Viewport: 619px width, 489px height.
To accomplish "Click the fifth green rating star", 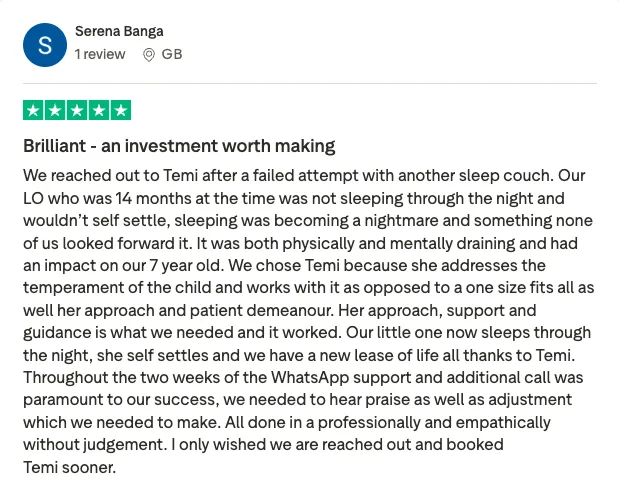I will [x=121, y=110].
